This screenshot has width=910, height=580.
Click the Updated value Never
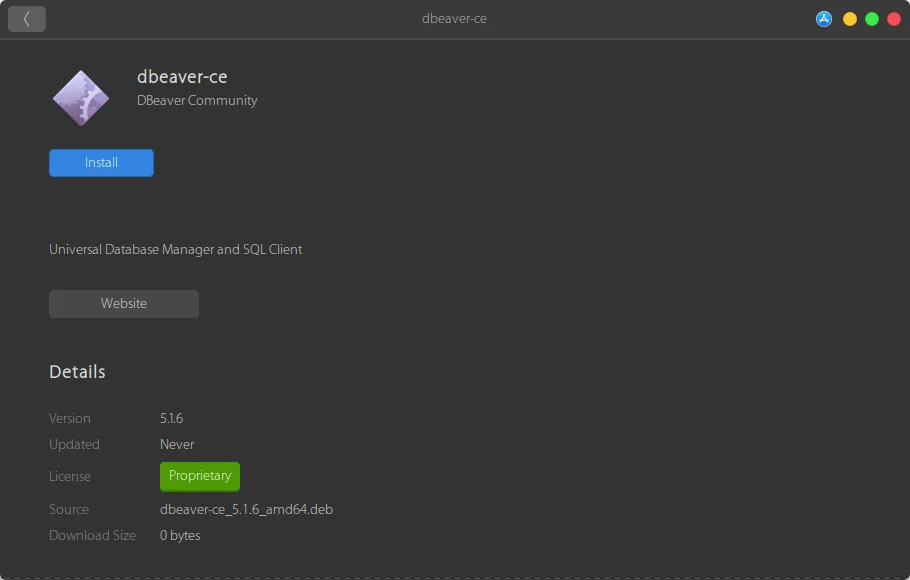pos(177,445)
